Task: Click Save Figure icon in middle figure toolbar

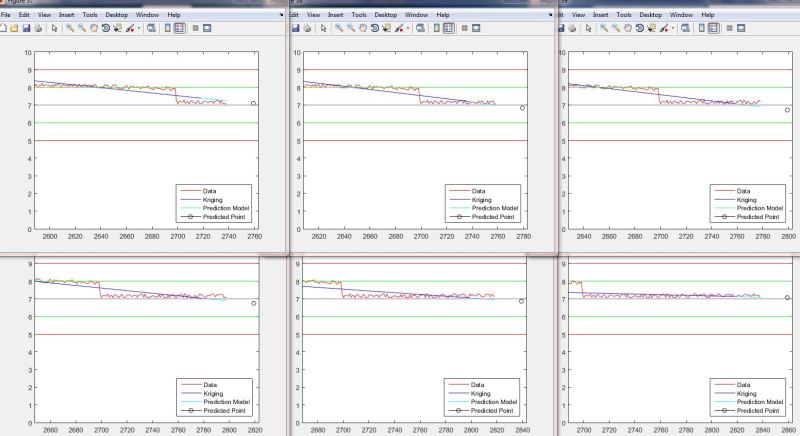Action: point(295,28)
